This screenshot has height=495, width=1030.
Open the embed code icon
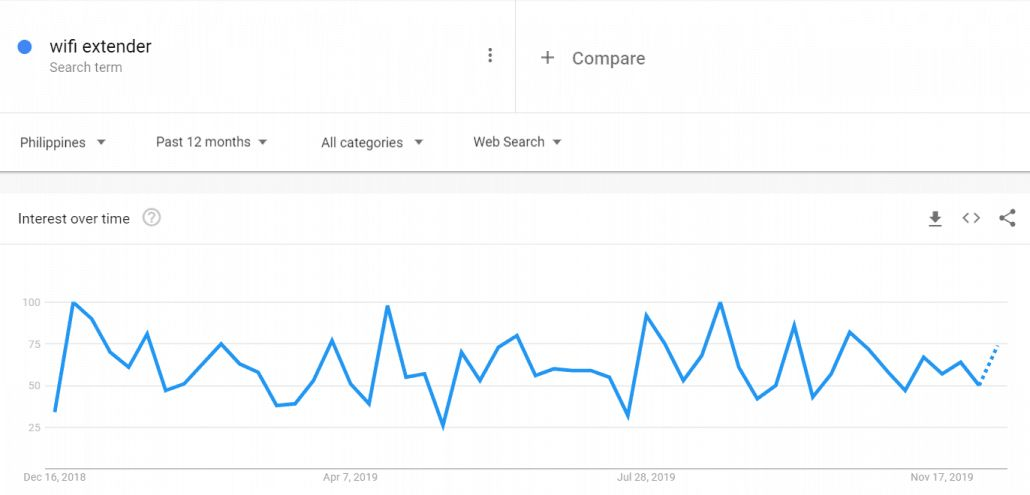pyautogui.click(x=971, y=218)
